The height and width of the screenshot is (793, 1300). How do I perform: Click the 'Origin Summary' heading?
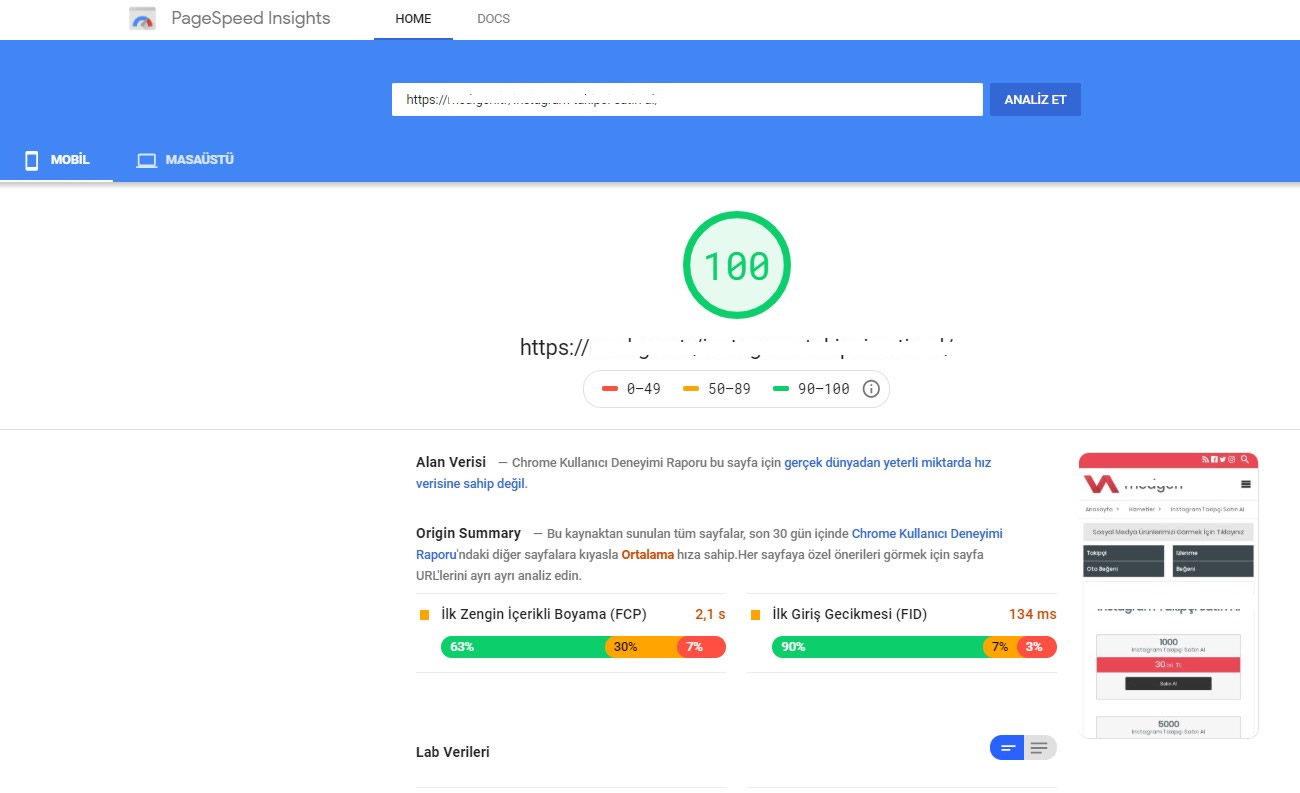pos(468,533)
